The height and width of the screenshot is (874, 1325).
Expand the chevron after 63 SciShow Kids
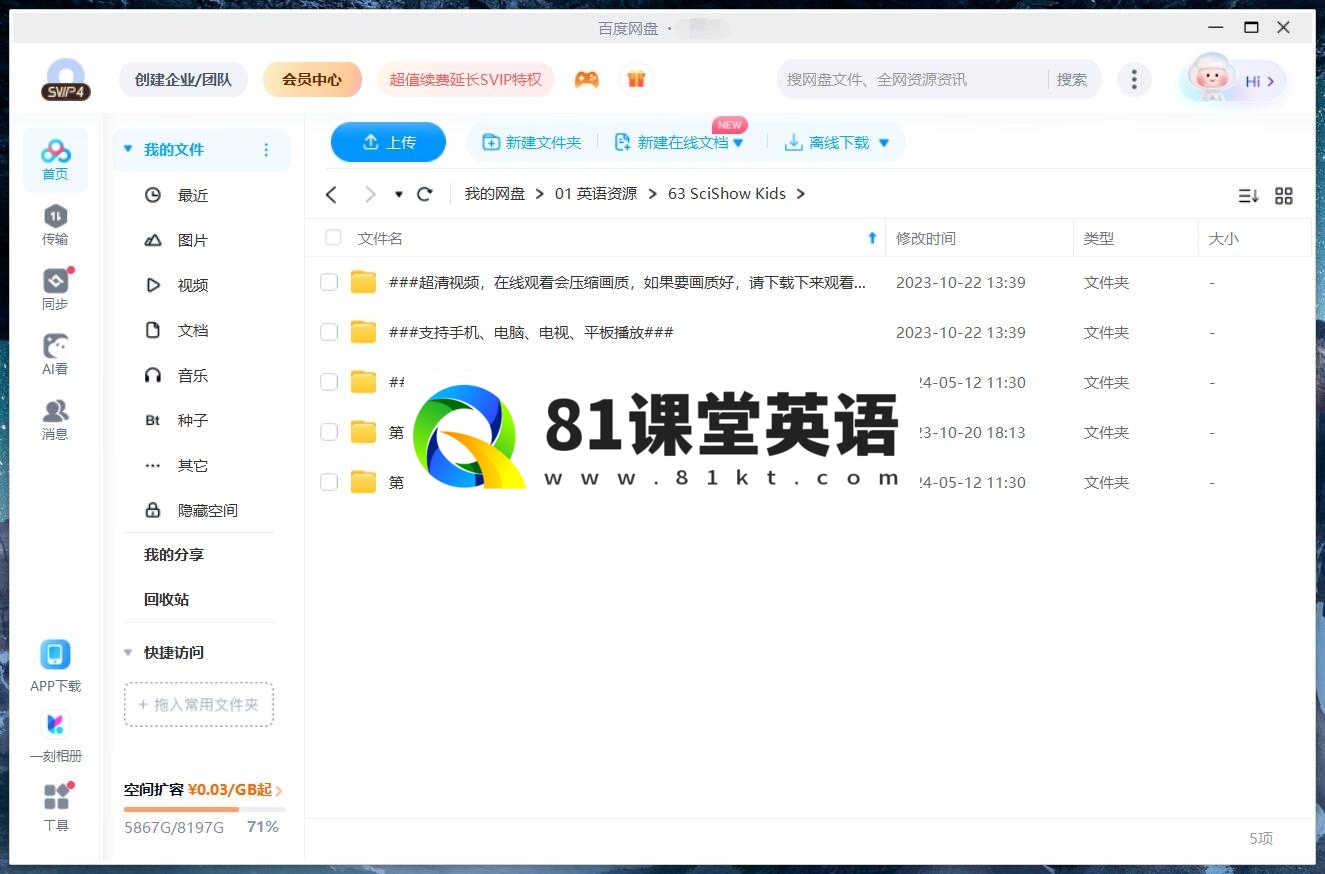[x=800, y=194]
